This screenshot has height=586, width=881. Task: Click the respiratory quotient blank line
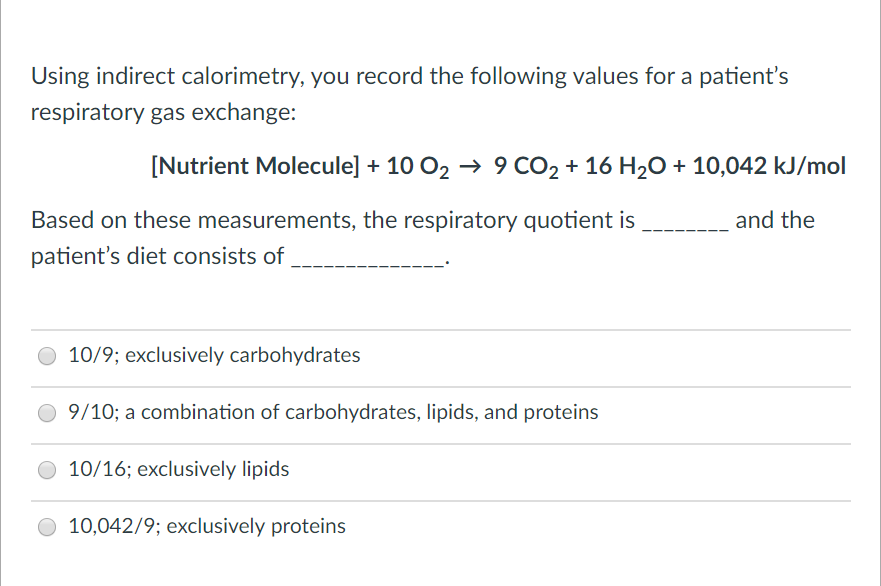(675, 225)
